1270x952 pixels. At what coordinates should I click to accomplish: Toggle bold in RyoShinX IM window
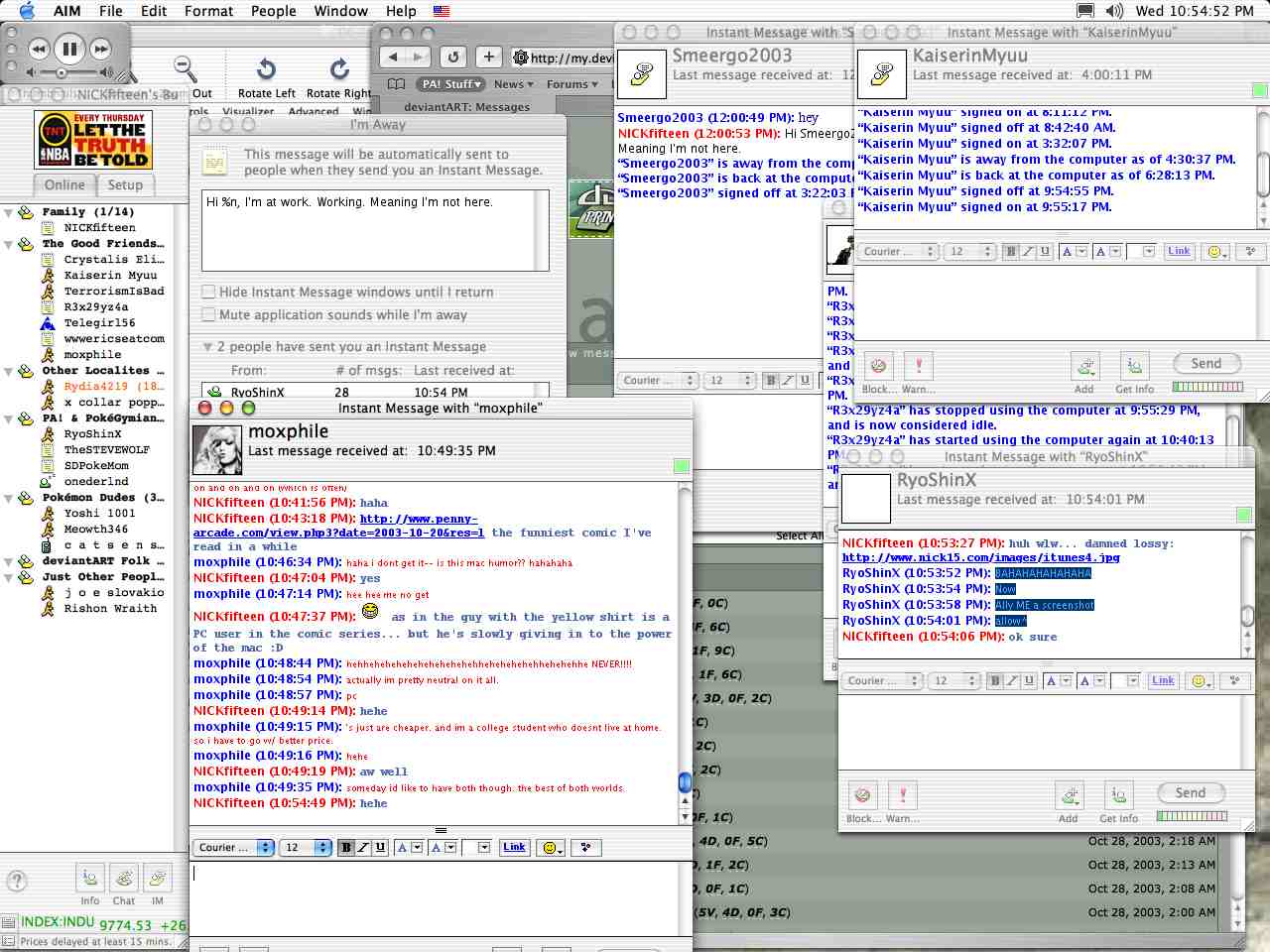(x=995, y=681)
